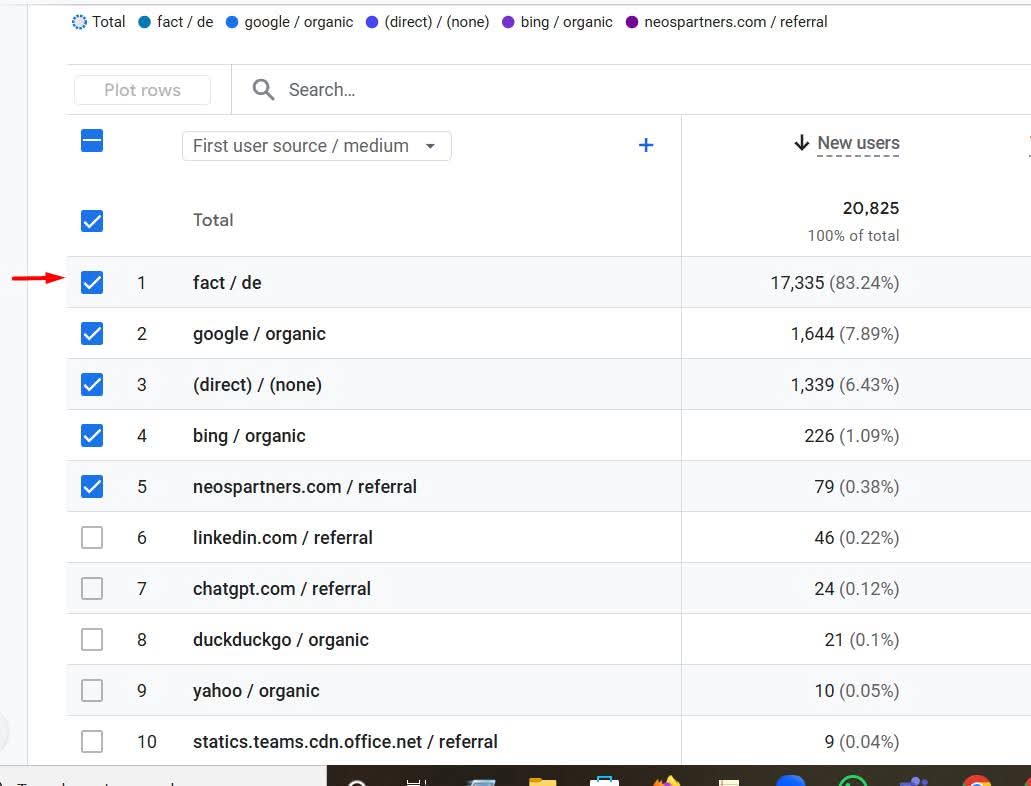
Task: Click the descending sort arrow beside New users
Action: coord(801,143)
